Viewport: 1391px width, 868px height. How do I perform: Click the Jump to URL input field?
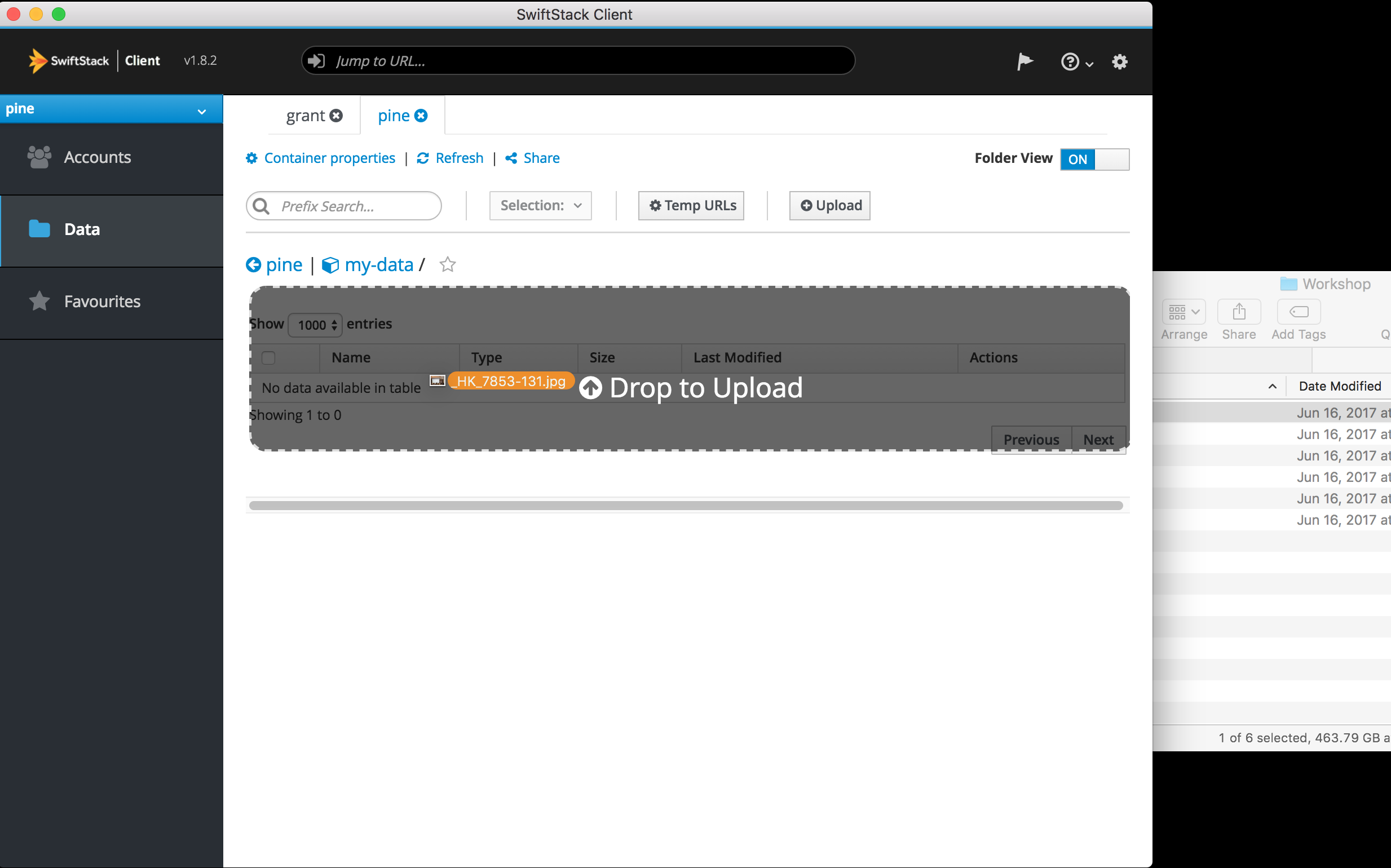(578, 61)
